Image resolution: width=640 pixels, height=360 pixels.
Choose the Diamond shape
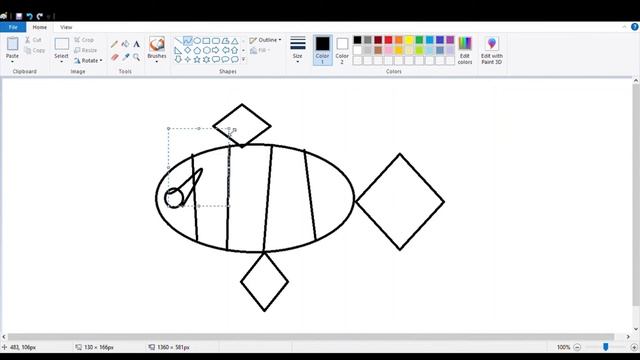coord(188,50)
